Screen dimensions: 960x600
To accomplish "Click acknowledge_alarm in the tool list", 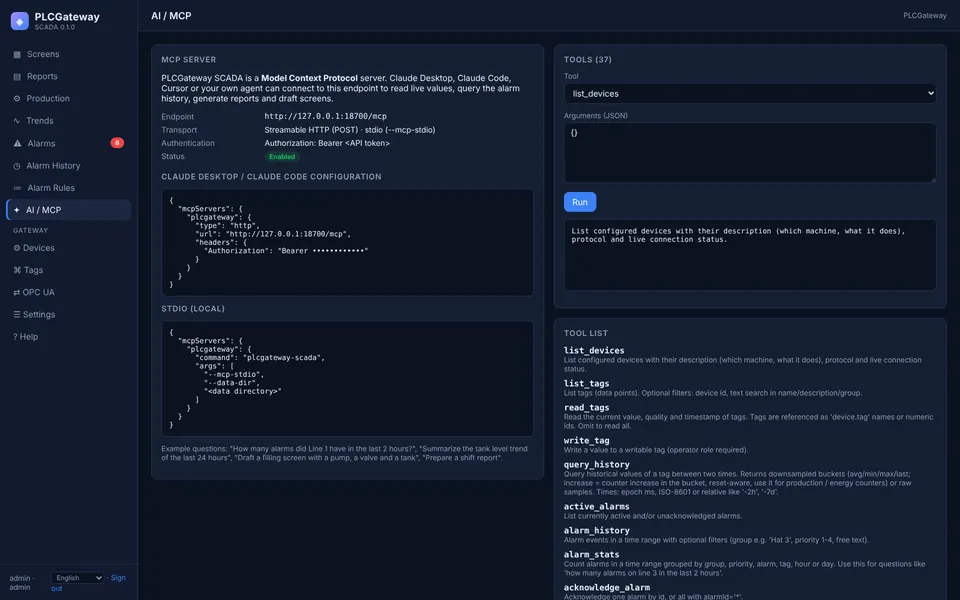I will coord(607,587).
